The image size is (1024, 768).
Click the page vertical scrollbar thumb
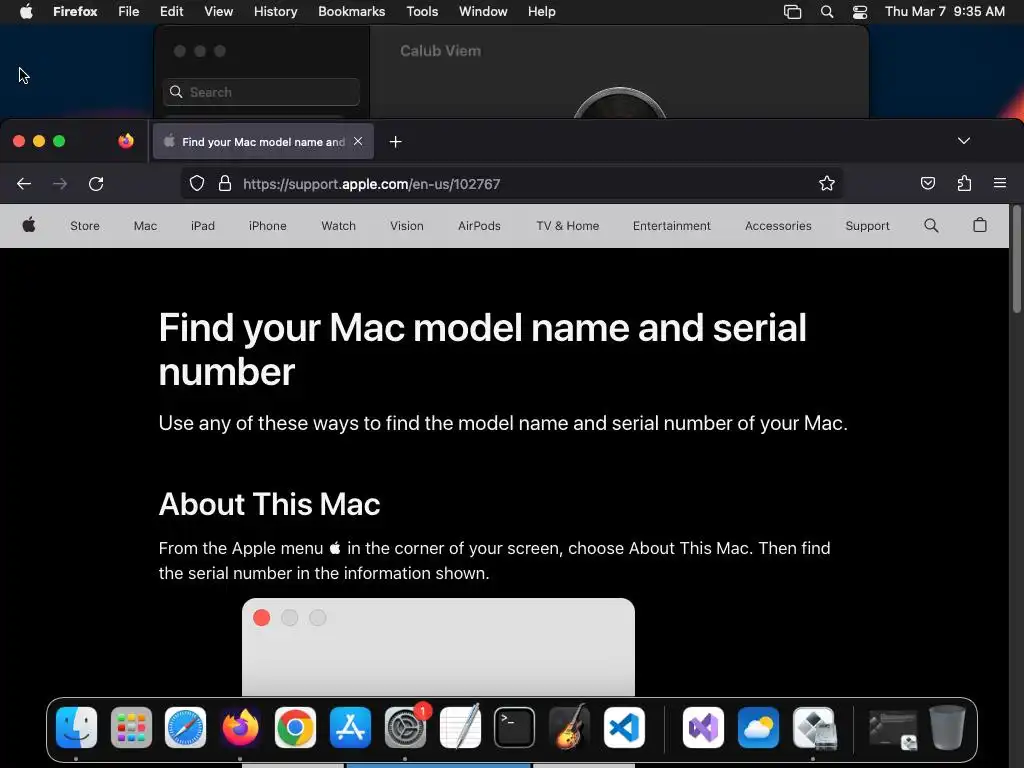[1016, 259]
